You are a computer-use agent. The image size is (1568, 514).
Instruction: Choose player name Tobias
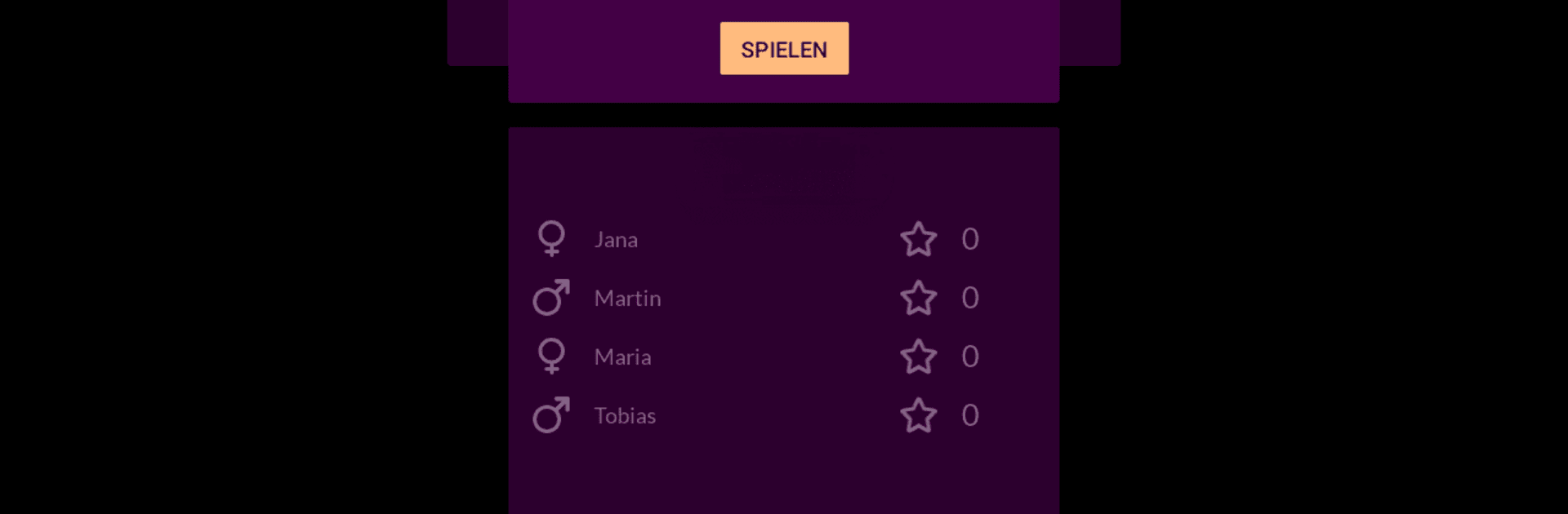(x=626, y=416)
